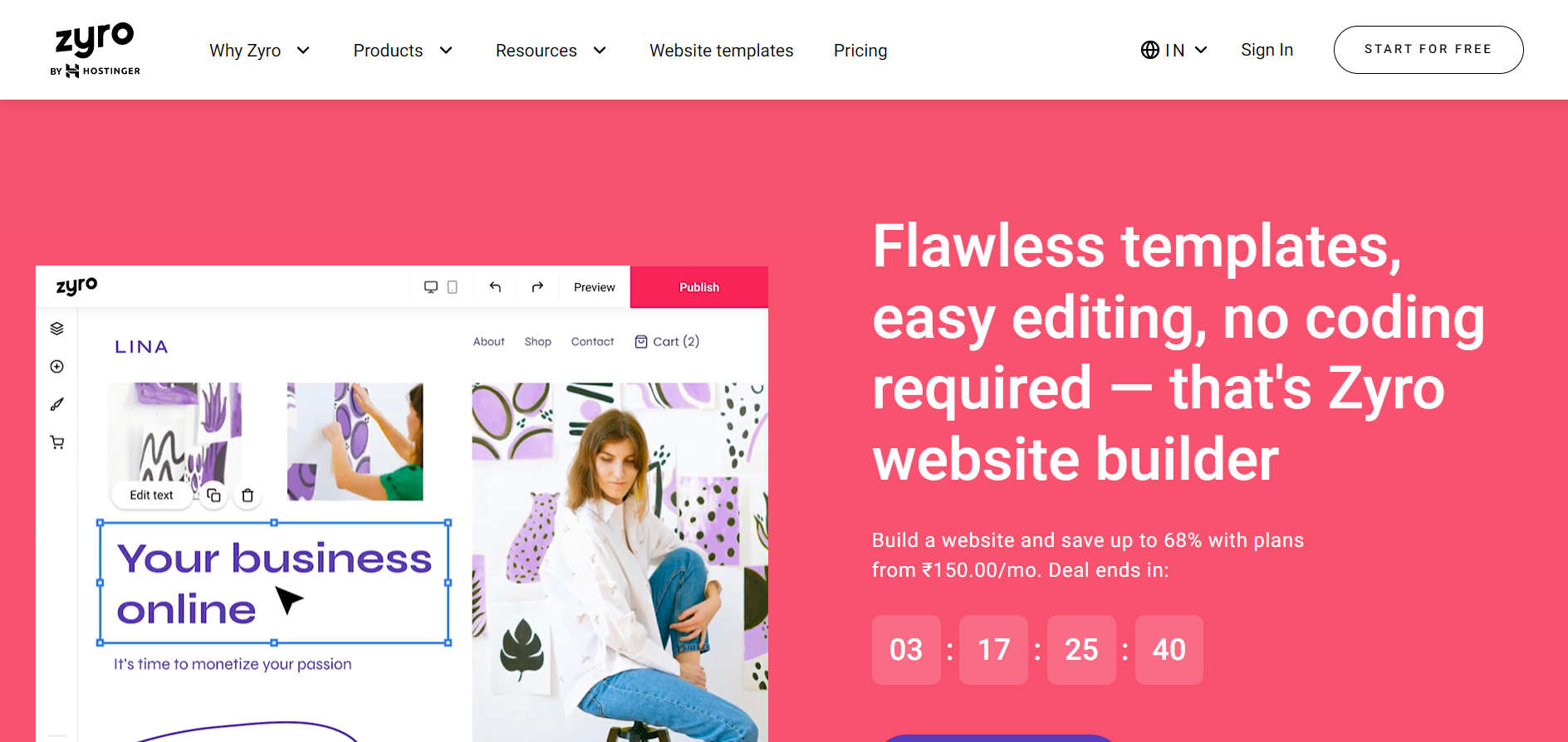Click the trash delete icon

[247, 495]
